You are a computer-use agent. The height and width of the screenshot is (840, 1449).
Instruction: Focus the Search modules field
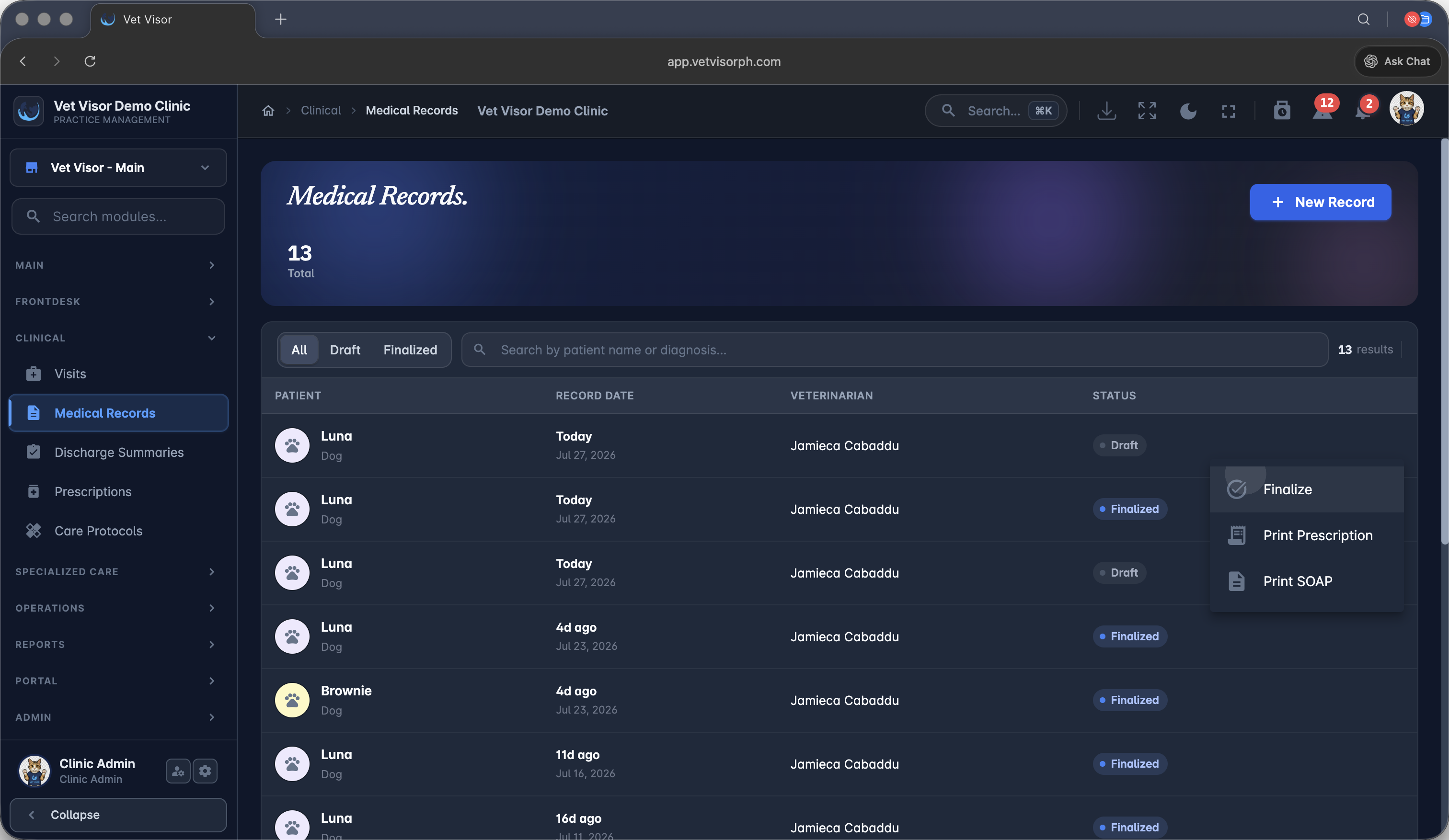[118, 216]
